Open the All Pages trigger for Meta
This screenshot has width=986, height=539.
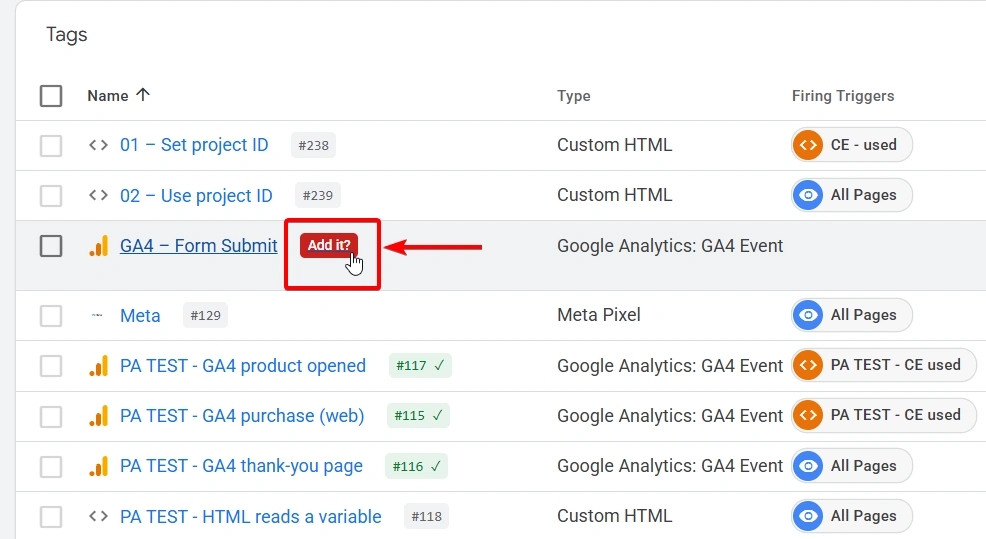point(851,315)
